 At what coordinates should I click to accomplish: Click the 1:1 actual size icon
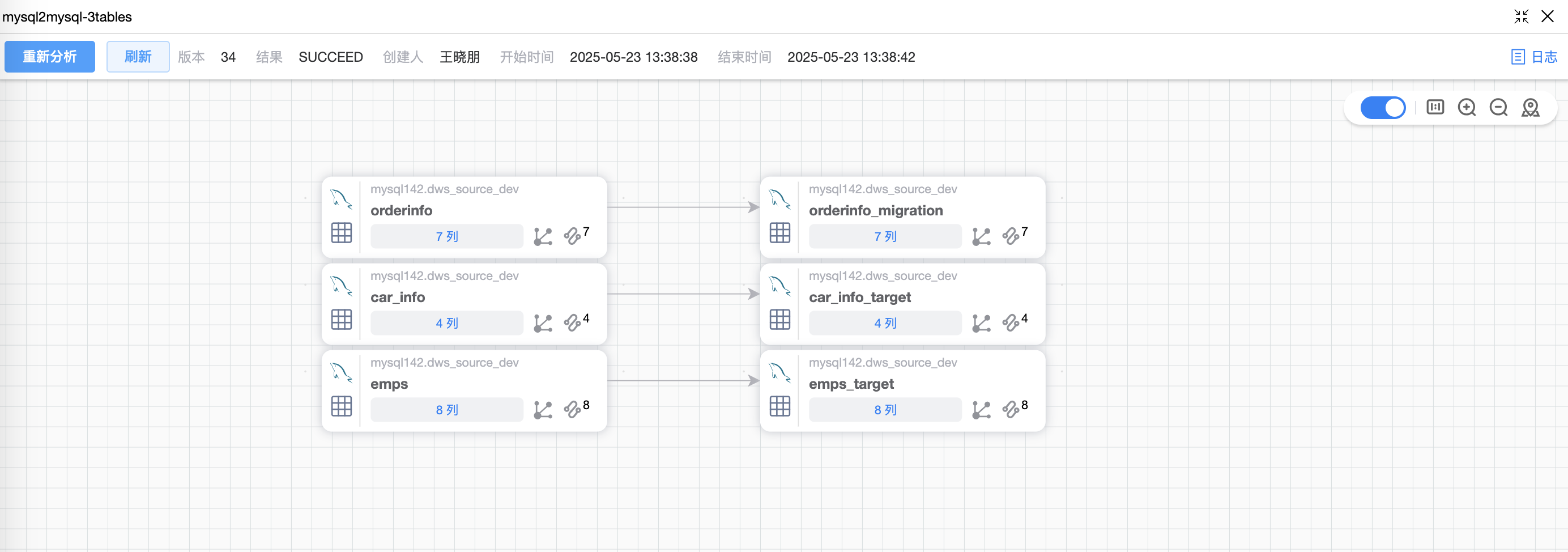click(x=1435, y=108)
